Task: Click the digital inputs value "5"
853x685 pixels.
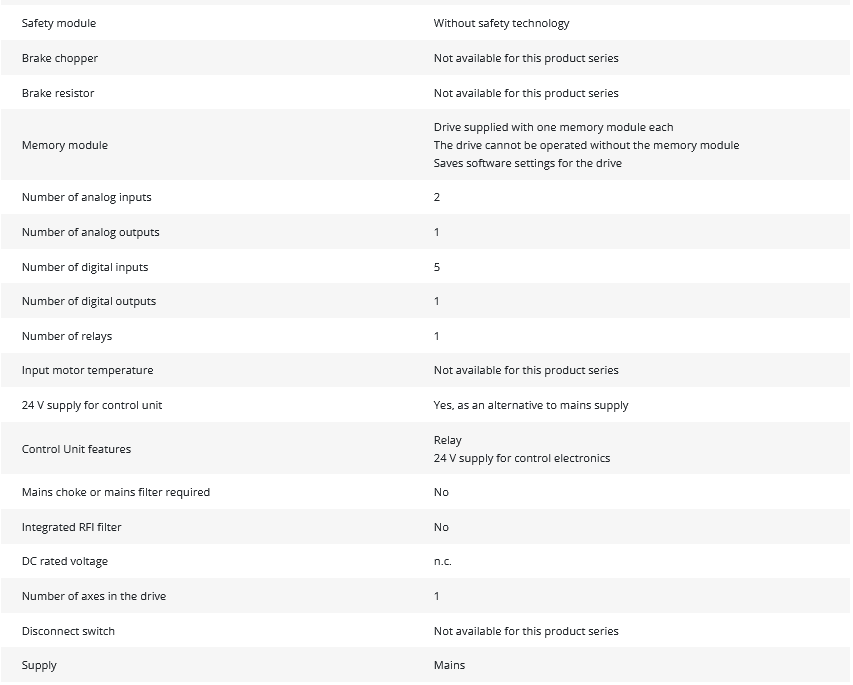Action: [437, 267]
